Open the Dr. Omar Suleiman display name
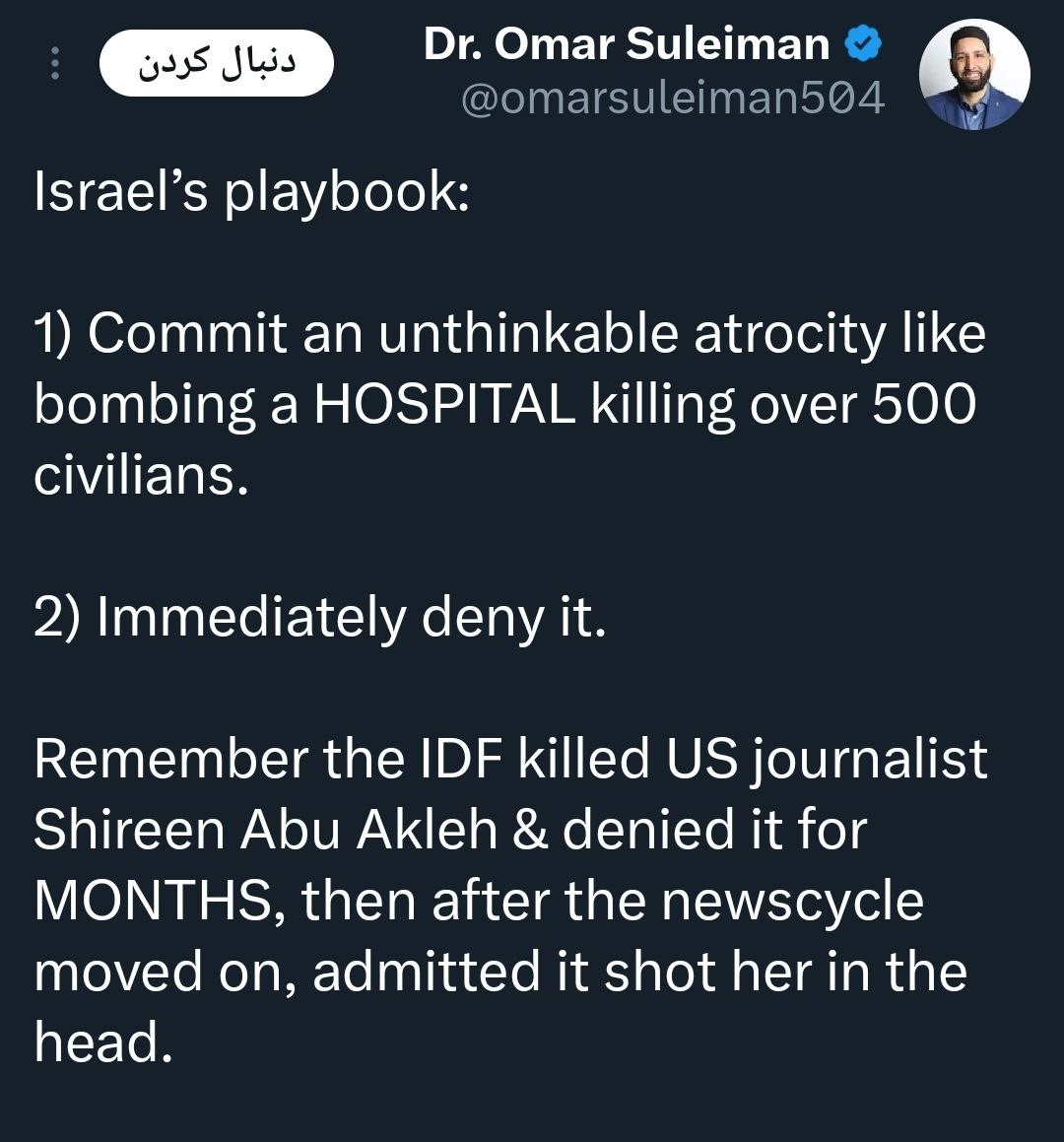The width and height of the screenshot is (1064, 1142). coord(627,44)
